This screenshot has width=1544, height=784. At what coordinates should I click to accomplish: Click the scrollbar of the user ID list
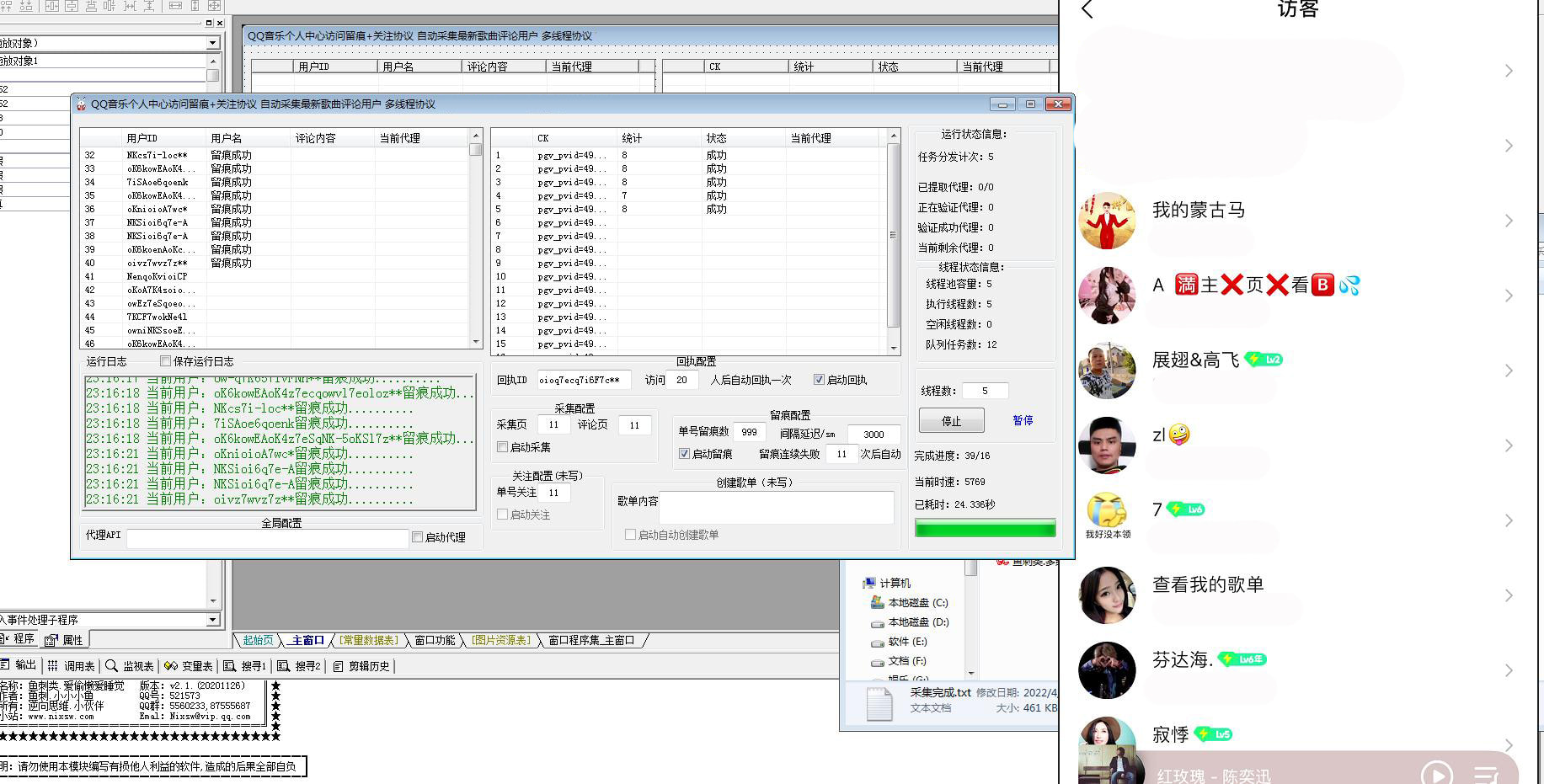pos(476,238)
